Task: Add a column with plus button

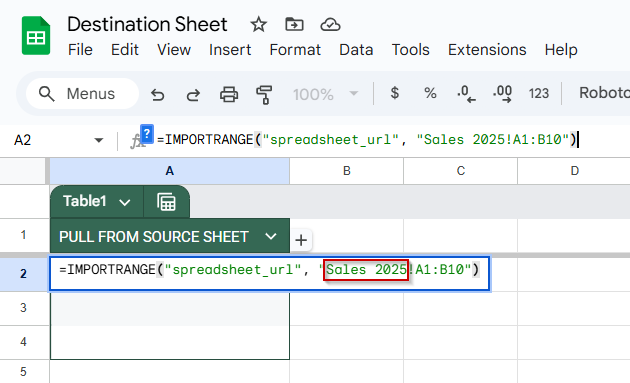Action: tap(301, 240)
